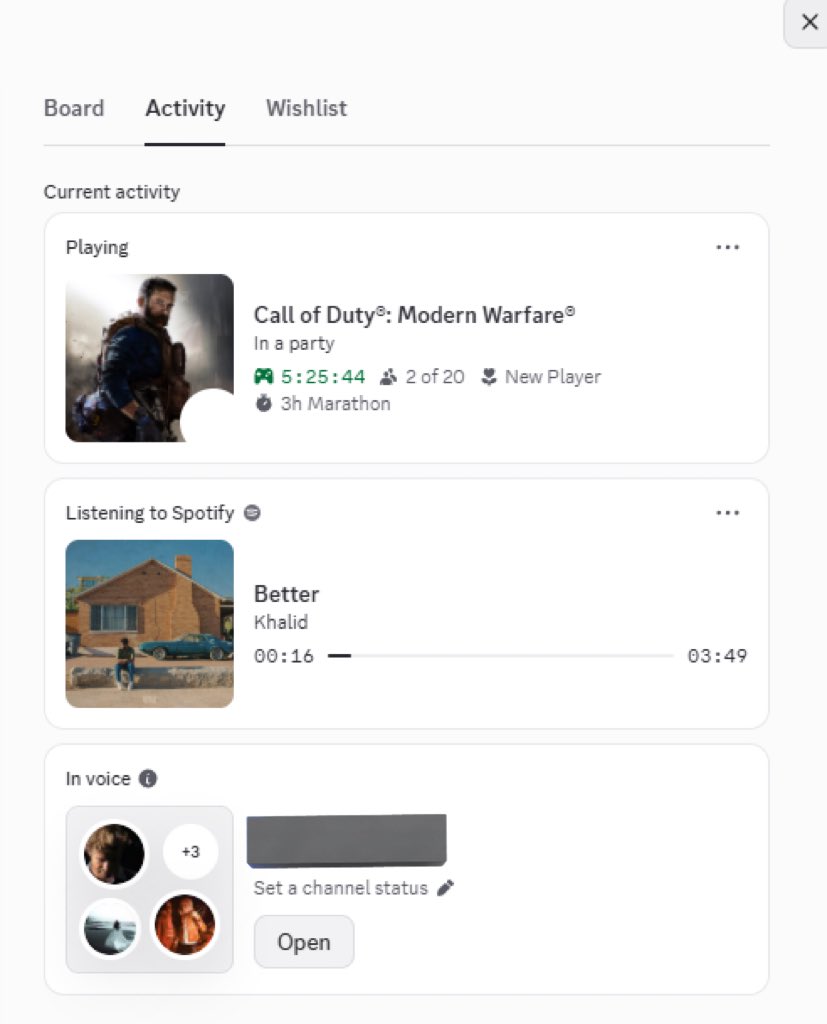Click the song duration 03:49

point(717,656)
